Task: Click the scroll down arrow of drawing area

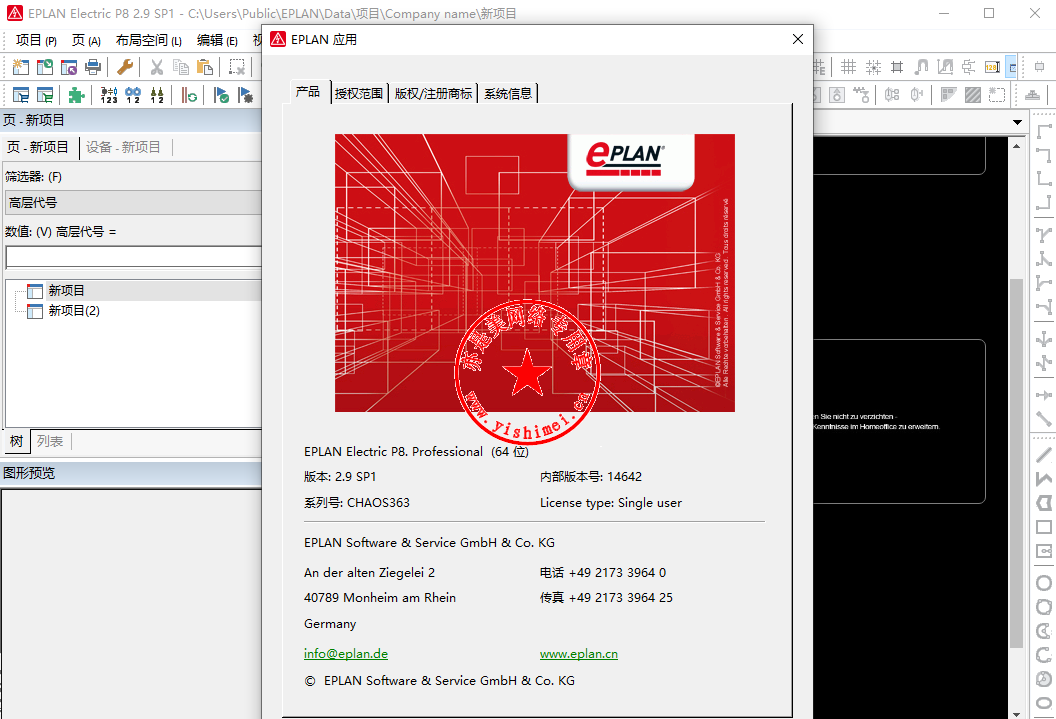Action: point(1016,713)
